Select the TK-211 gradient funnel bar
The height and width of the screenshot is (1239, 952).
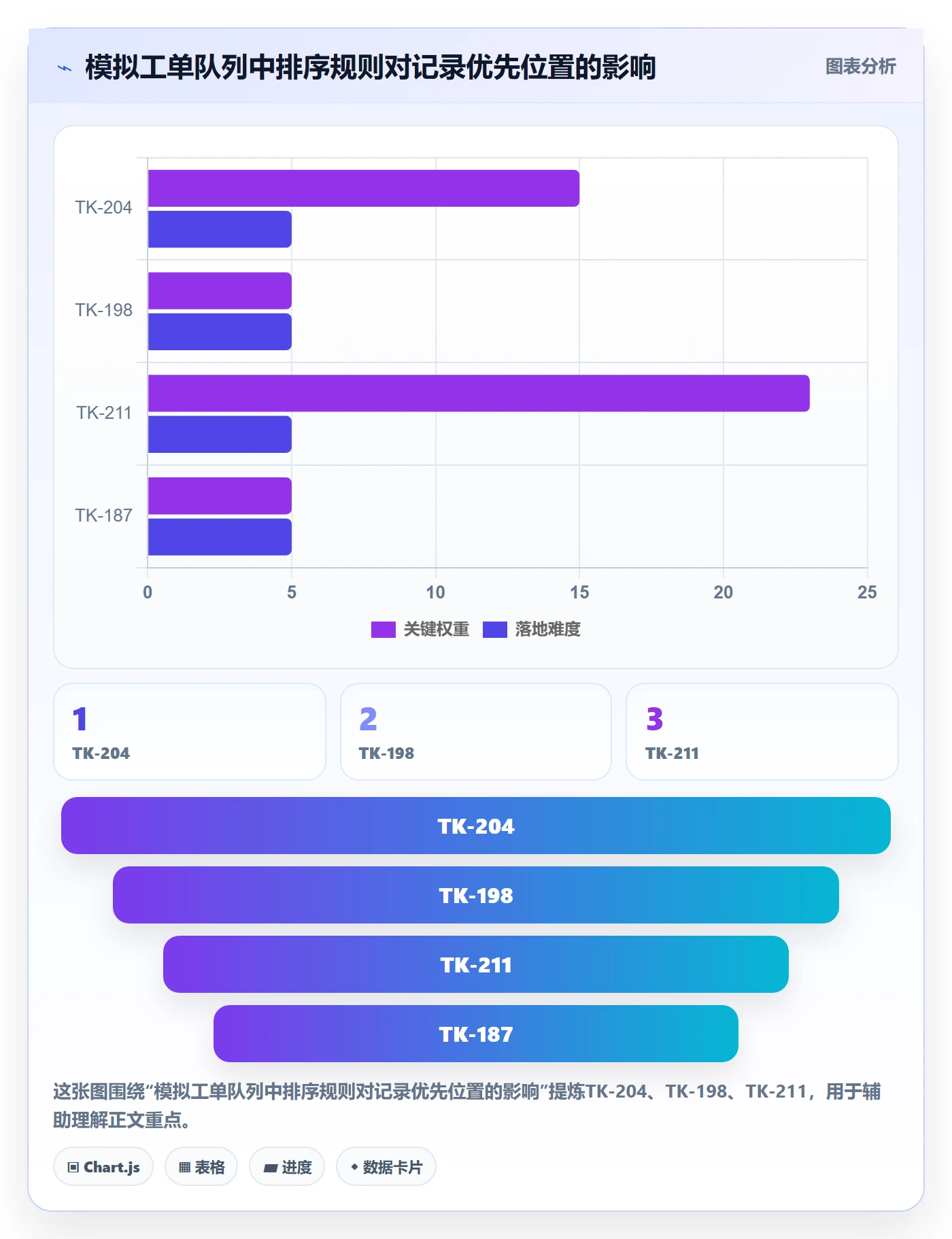coord(476,964)
